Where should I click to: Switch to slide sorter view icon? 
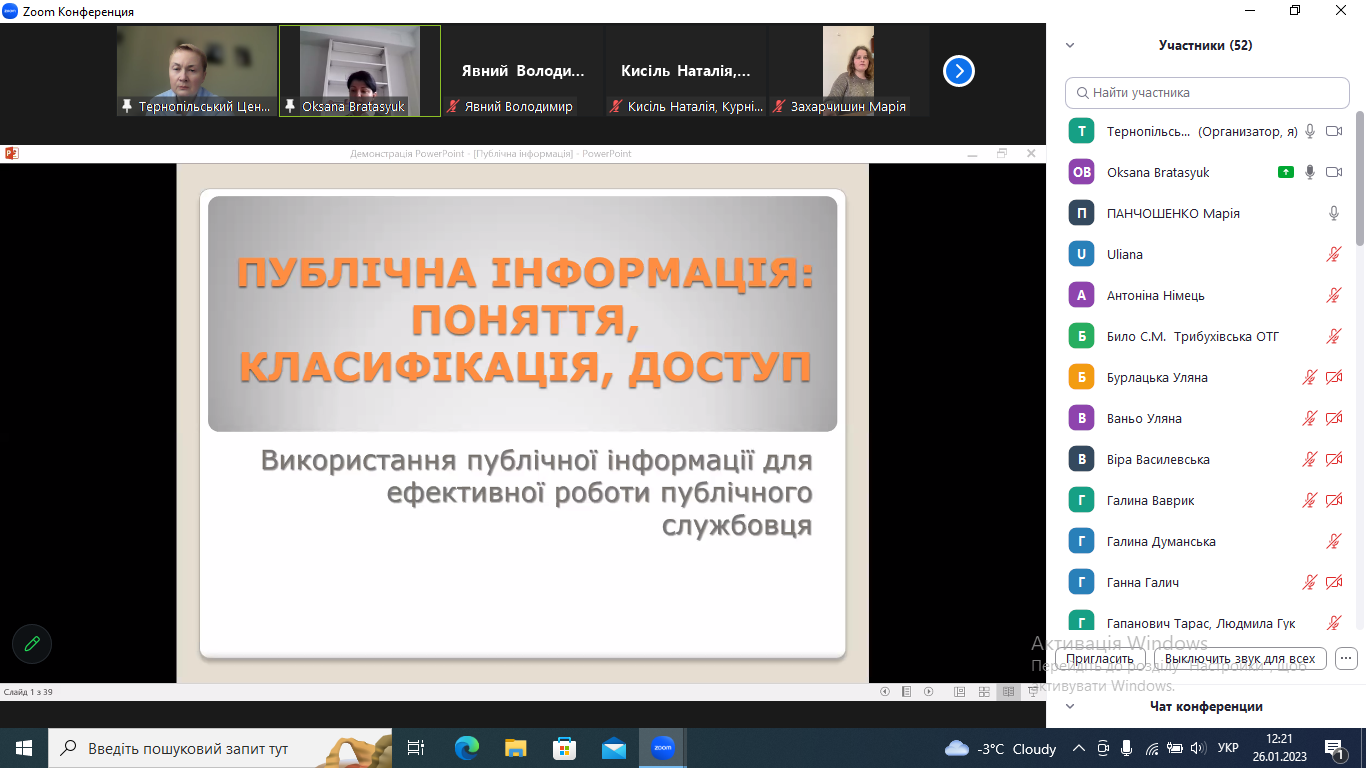[x=984, y=692]
